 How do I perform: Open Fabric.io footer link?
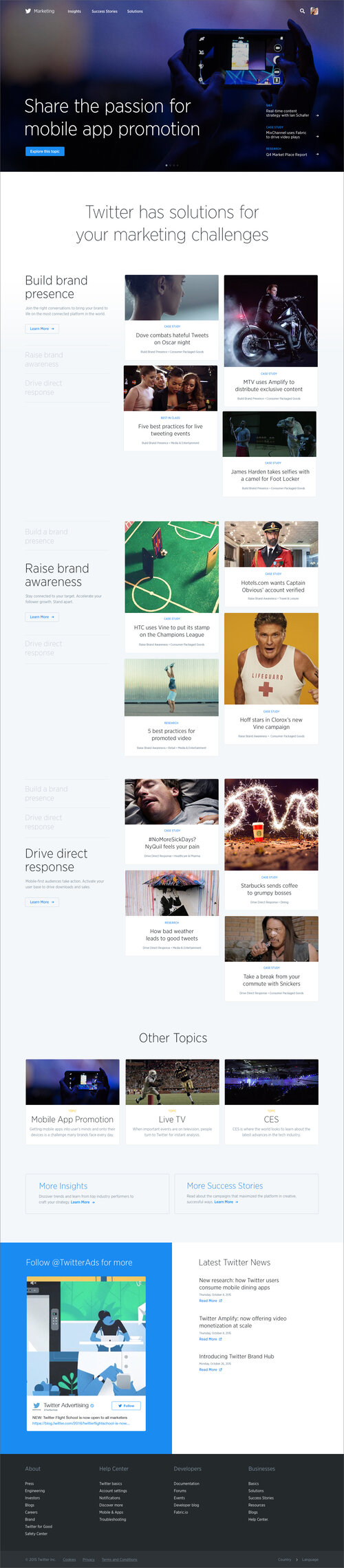point(181,1512)
